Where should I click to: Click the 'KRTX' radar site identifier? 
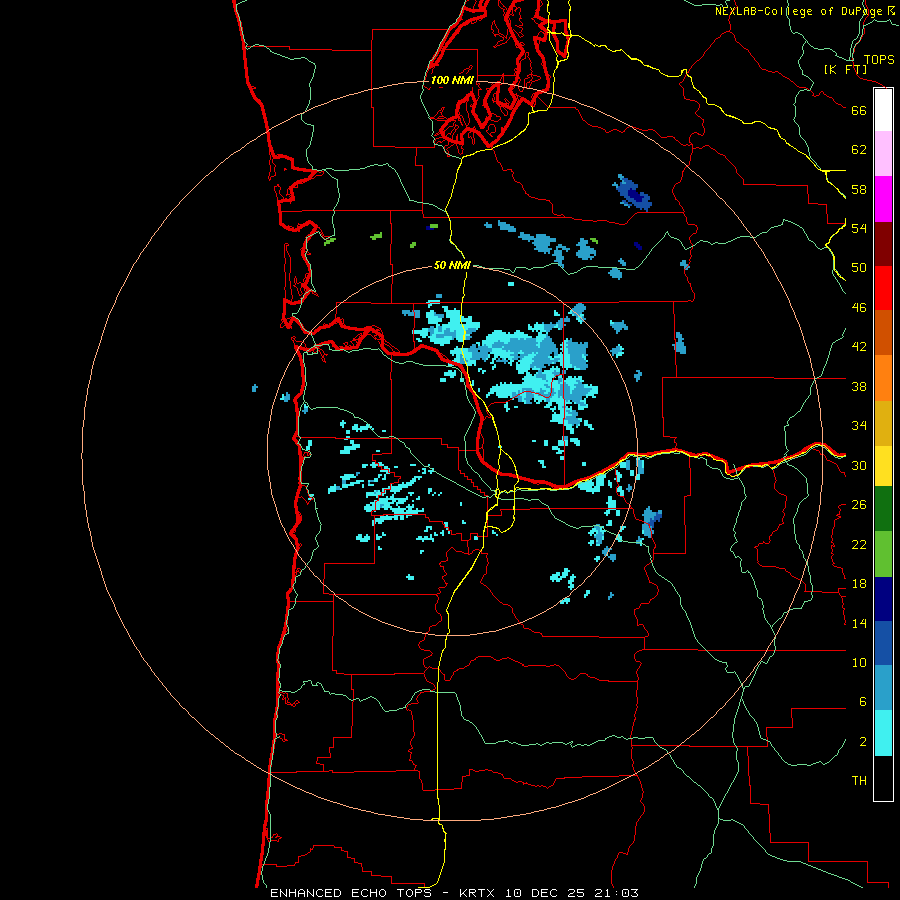pyautogui.click(x=476, y=893)
